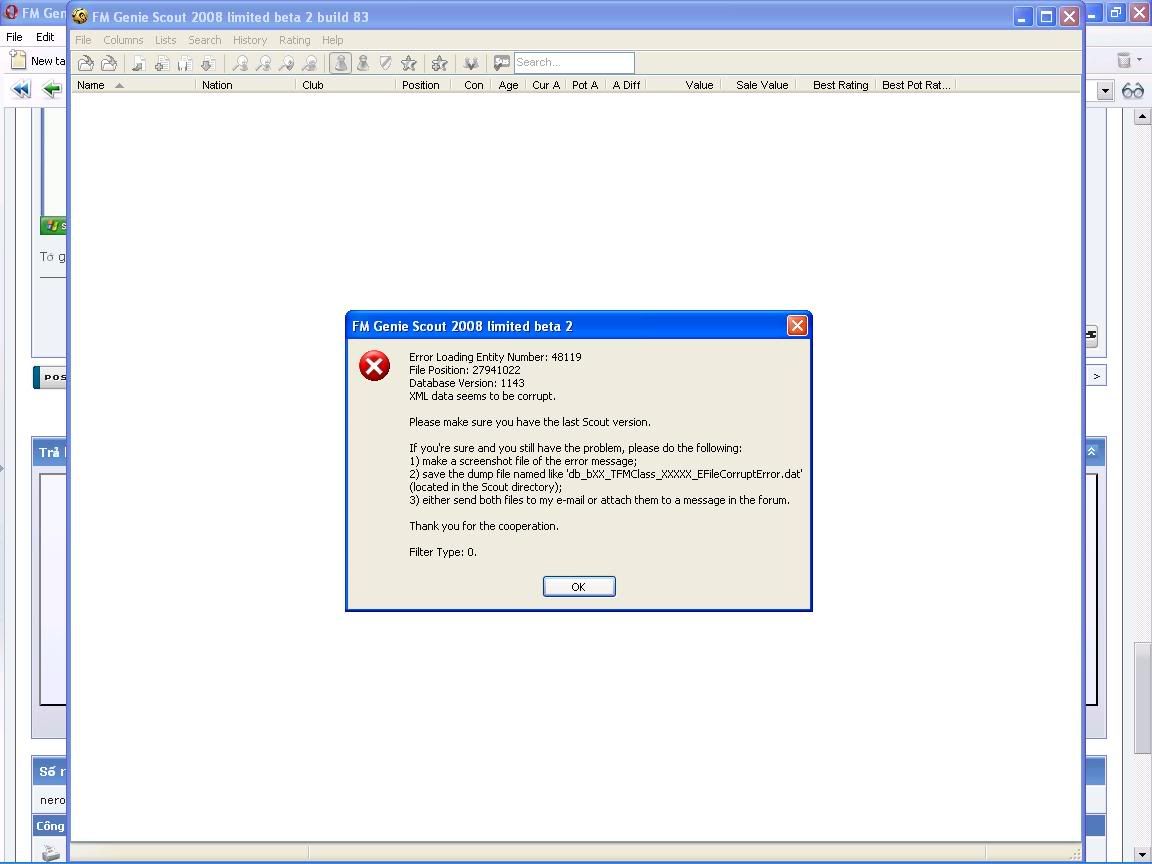1152x864 pixels.
Task: Click the document with plus sign toolbar icon
Action: (162, 63)
